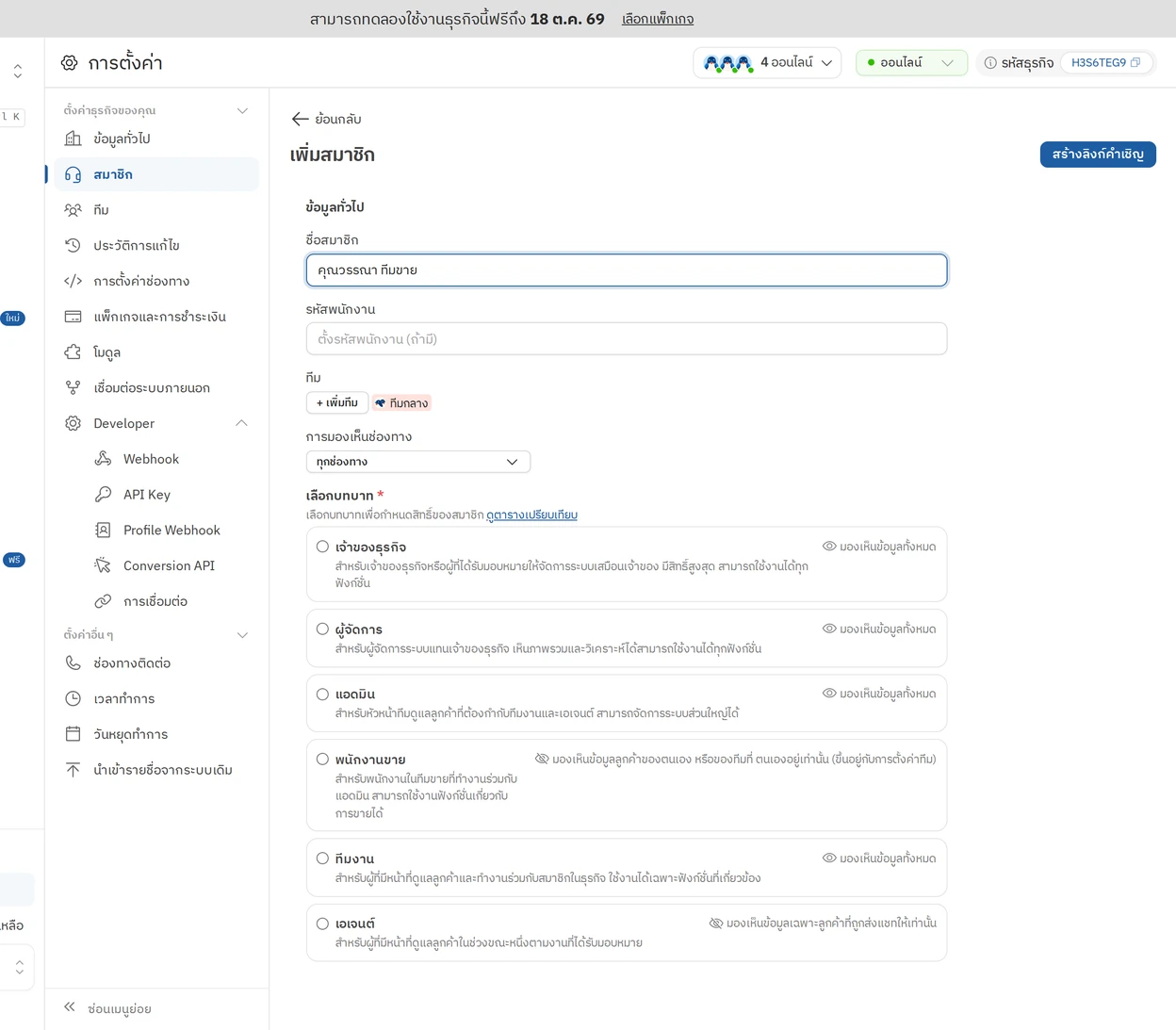The width and height of the screenshot is (1176, 1030).
Task: Click the calendar icon for วันหยุดทำการ
Action: click(73, 734)
